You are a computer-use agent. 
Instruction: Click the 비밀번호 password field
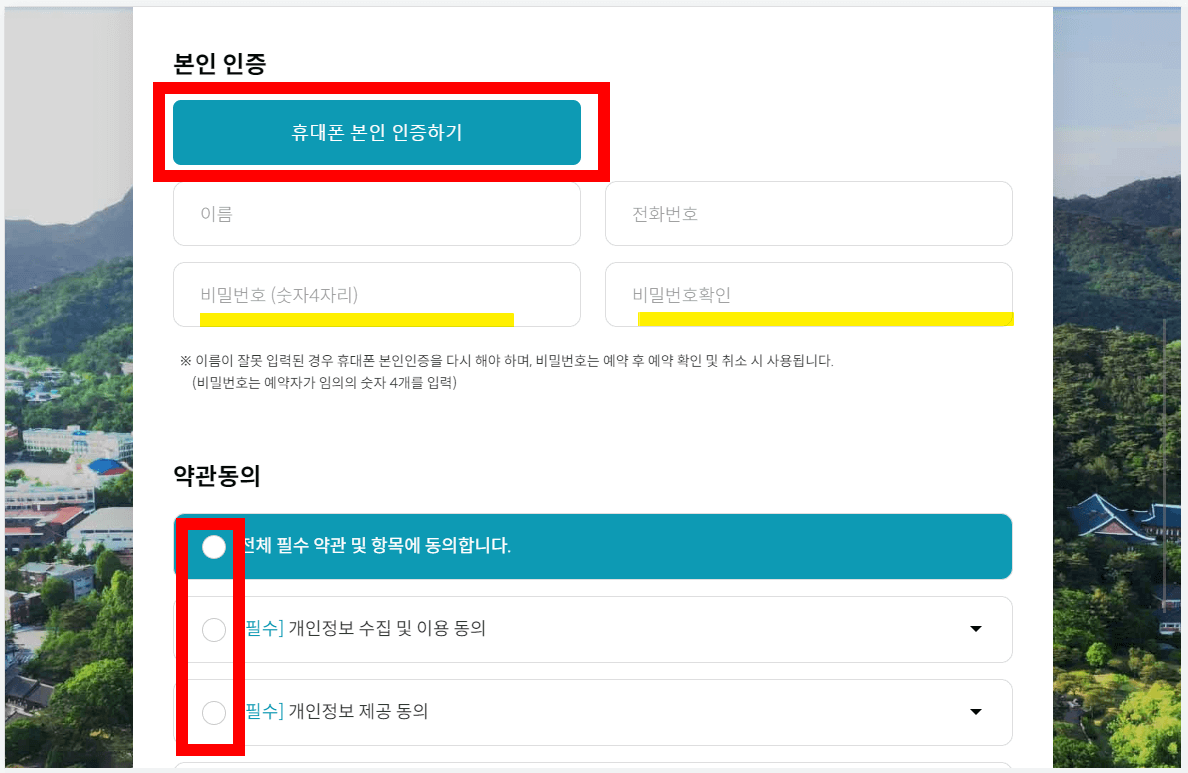click(377, 294)
